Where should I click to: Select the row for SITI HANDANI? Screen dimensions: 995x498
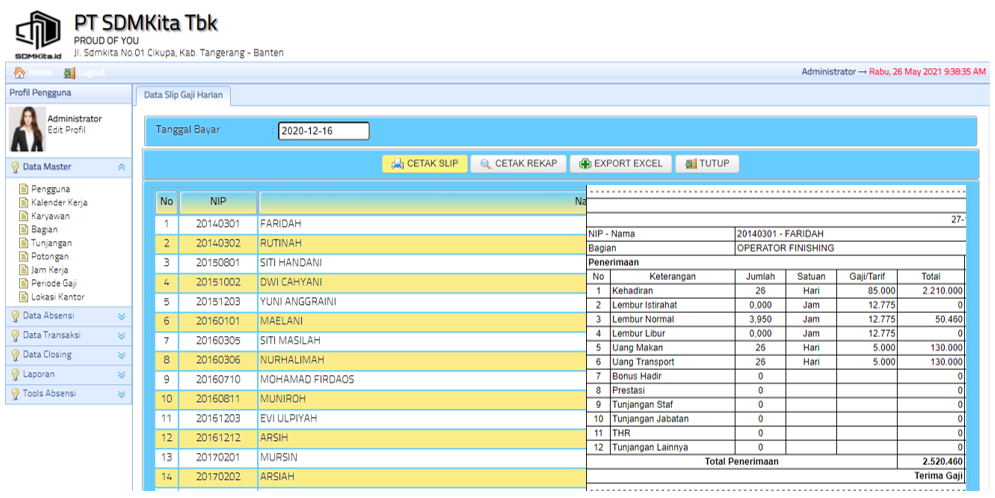(x=294, y=262)
